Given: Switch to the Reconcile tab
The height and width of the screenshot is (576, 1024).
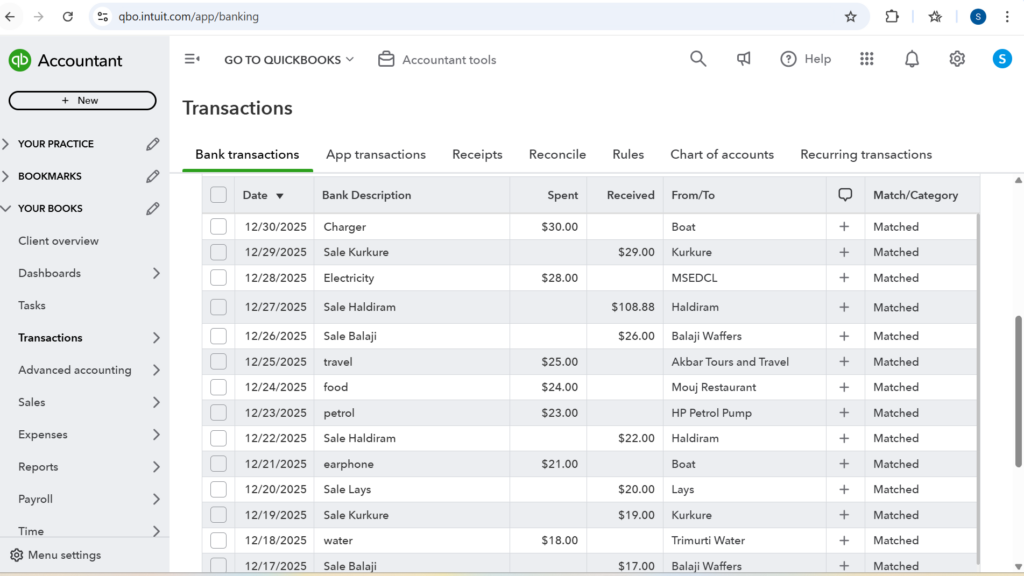Looking at the screenshot, I should (557, 155).
